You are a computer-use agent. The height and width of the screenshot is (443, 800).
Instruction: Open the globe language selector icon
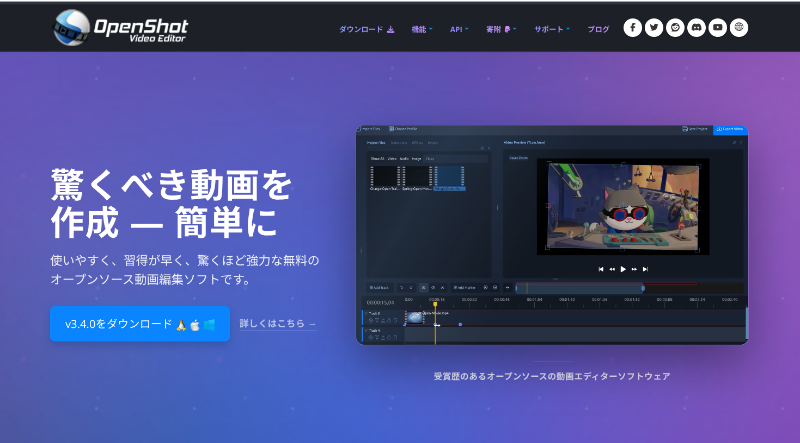(739, 28)
